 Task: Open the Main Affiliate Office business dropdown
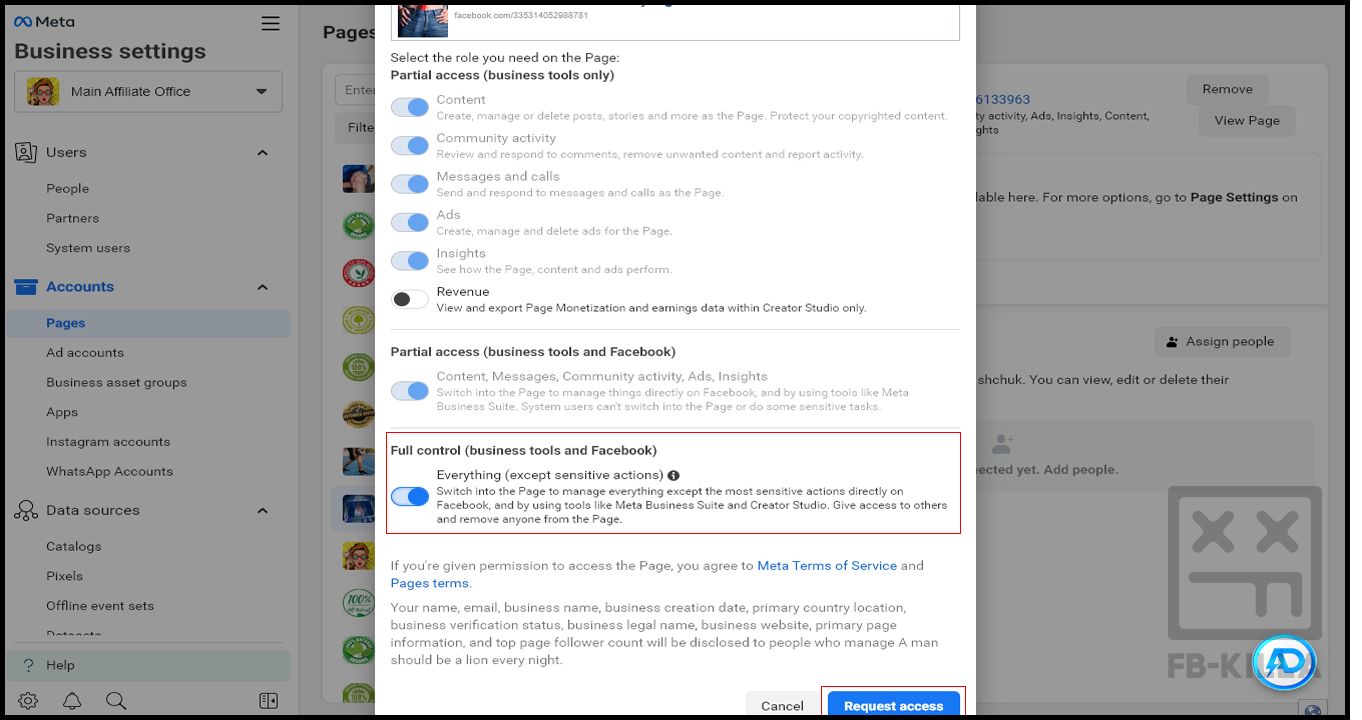tap(148, 91)
